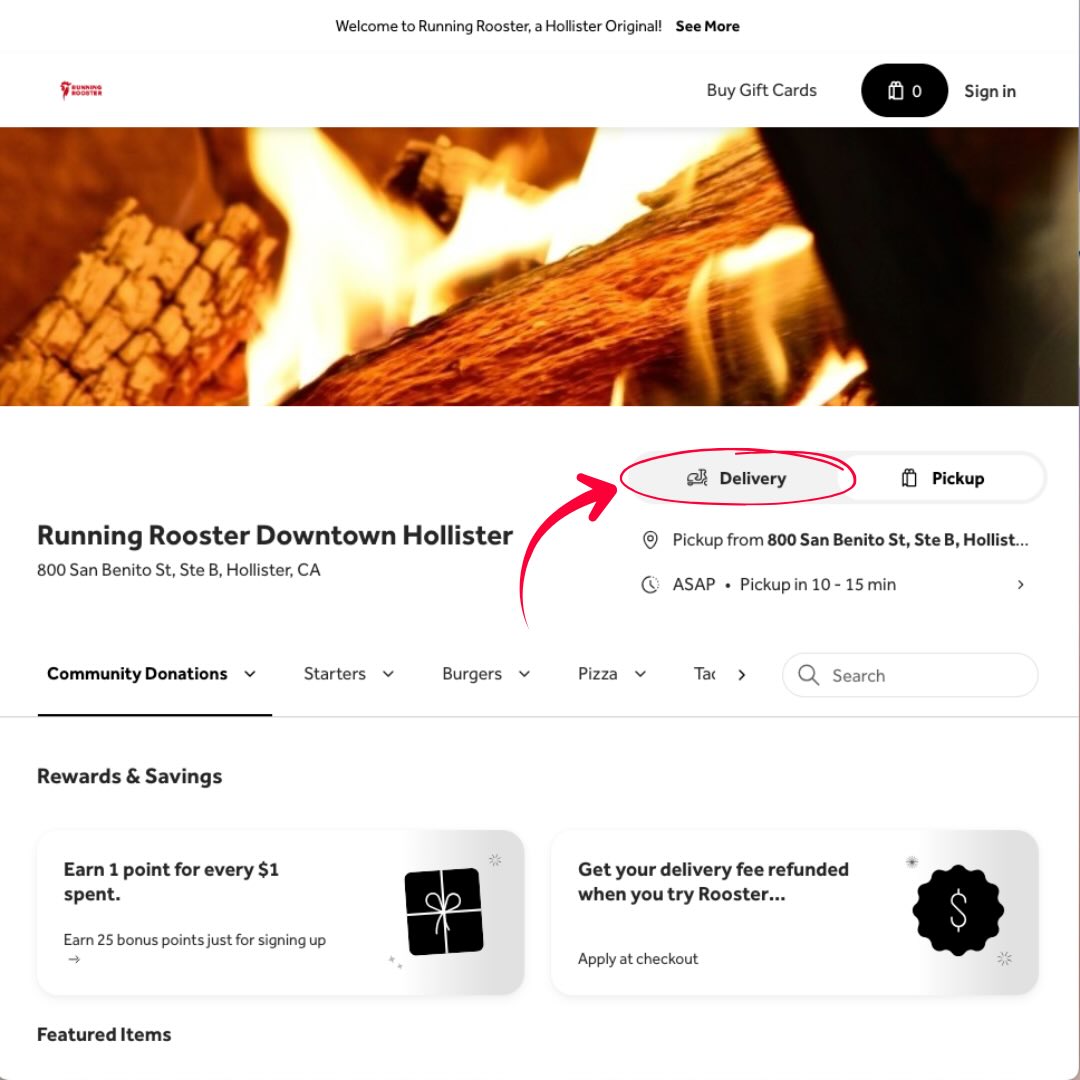This screenshot has width=1080, height=1080.
Task: Open See More in welcome banner
Action: coord(707,26)
